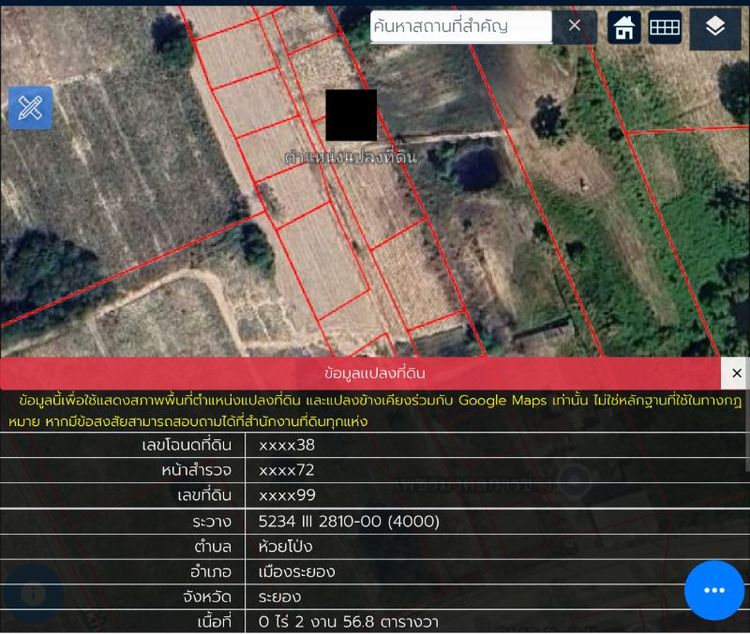Select the หน้าสำรวจ xxxx72 row
The height and width of the screenshot is (634, 750).
[x=373, y=470]
